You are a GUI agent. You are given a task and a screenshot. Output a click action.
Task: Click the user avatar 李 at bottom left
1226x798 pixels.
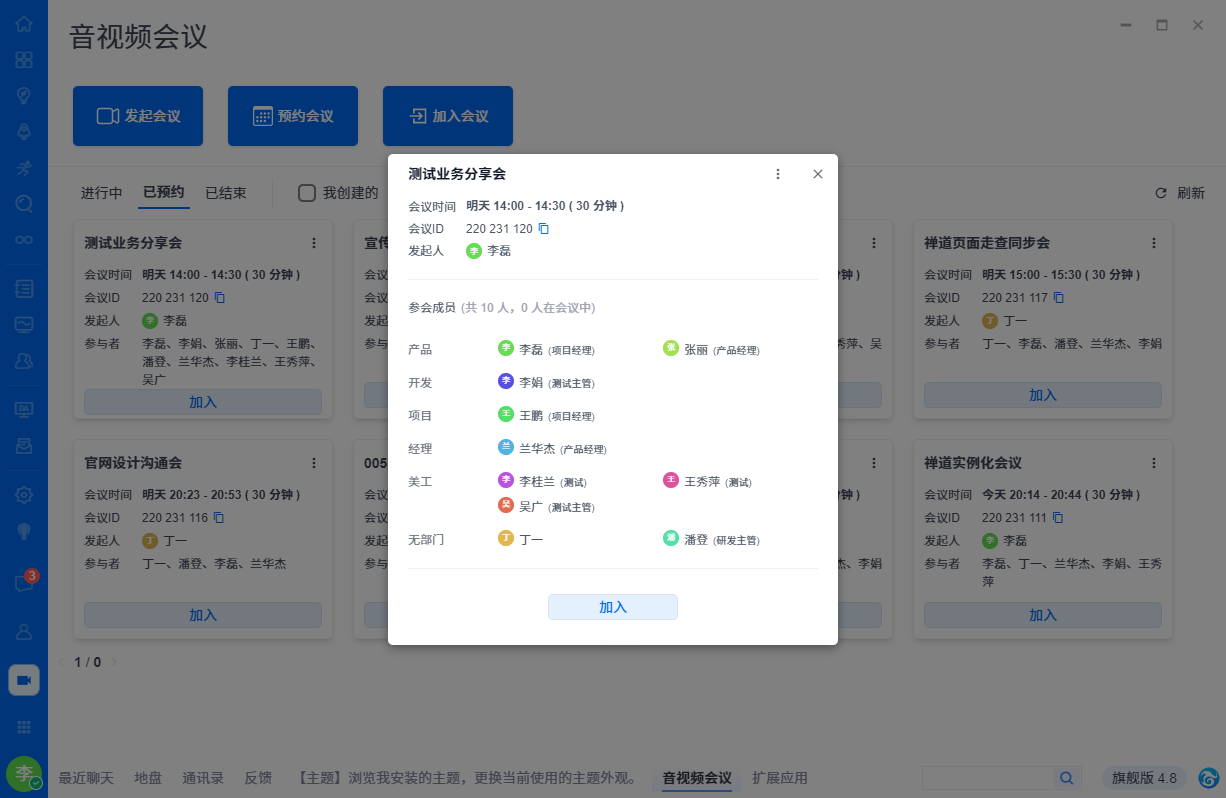point(23,773)
